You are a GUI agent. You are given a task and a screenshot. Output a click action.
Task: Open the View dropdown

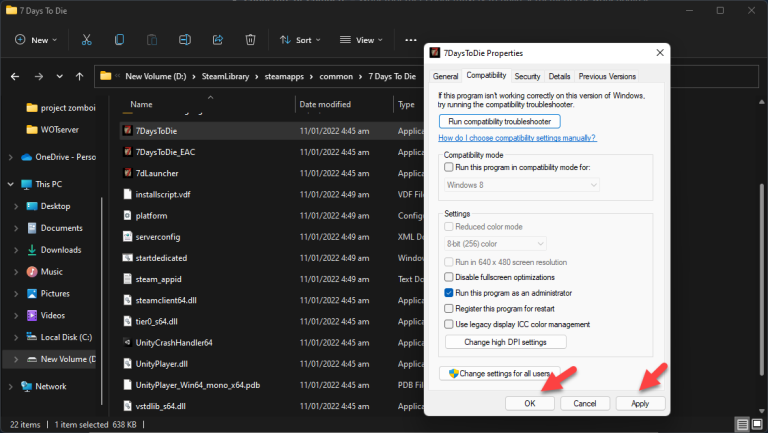coord(361,40)
